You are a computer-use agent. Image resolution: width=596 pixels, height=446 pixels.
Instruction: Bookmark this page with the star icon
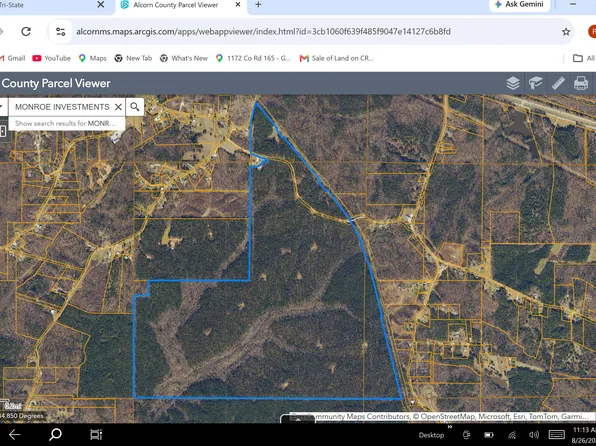tap(566, 32)
